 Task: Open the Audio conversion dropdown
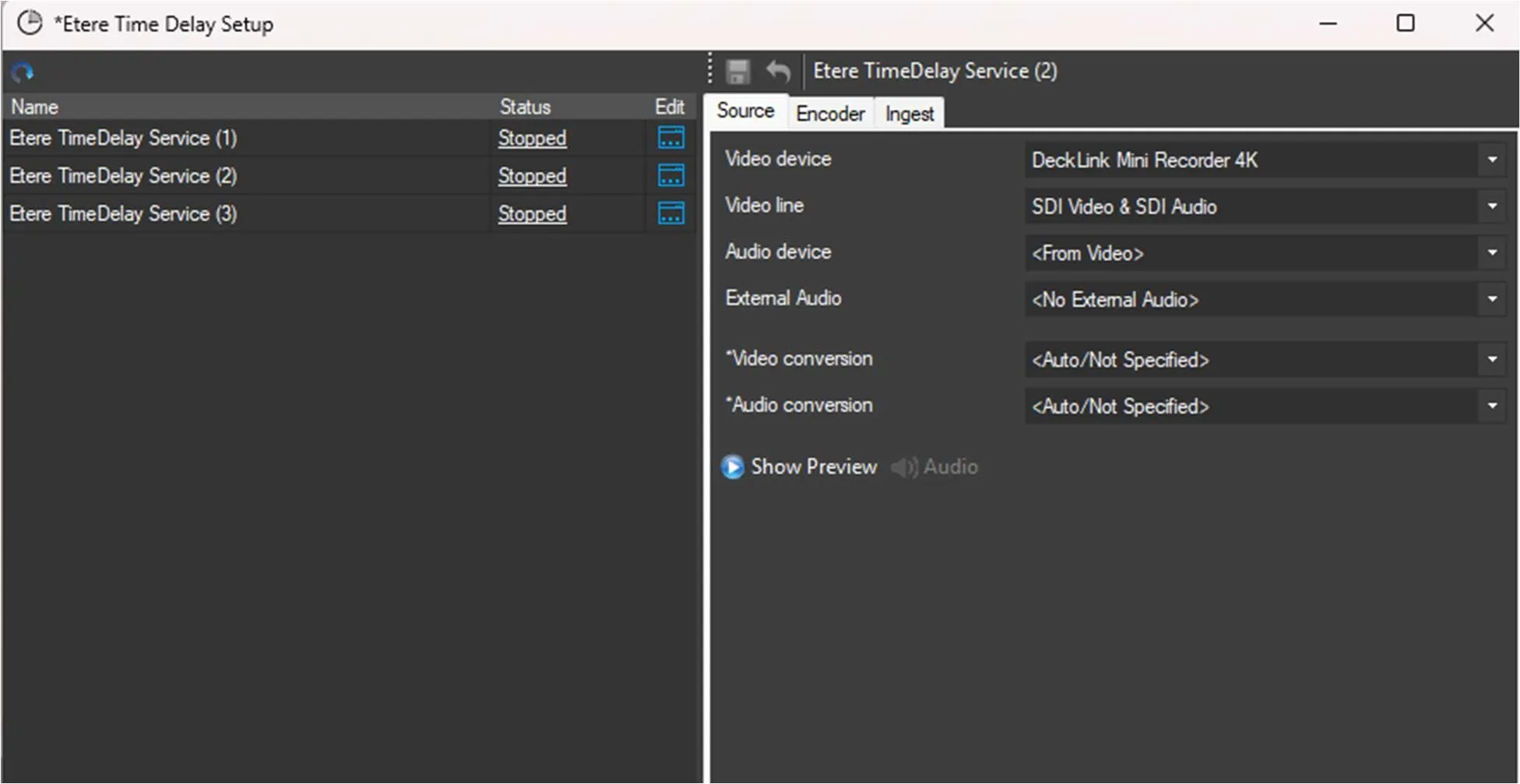pos(1492,406)
